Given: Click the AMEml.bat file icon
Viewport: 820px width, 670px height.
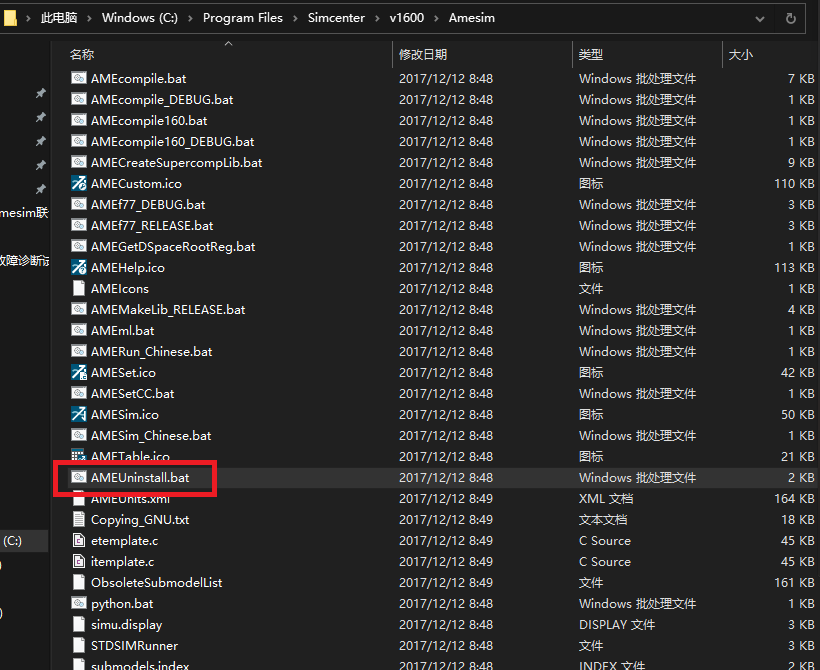Looking at the screenshot, I should tap(78, 330).
